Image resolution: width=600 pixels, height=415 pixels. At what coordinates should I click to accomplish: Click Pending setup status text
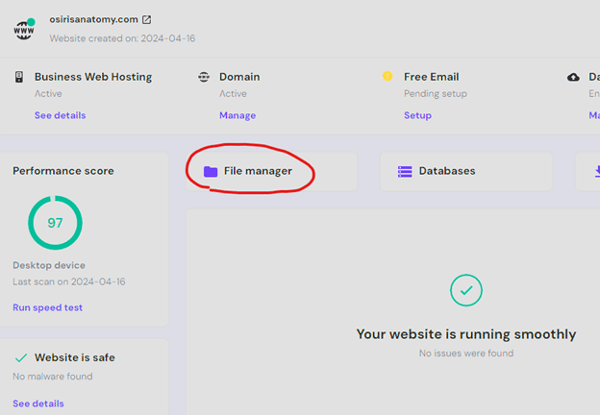coord(435,94)
